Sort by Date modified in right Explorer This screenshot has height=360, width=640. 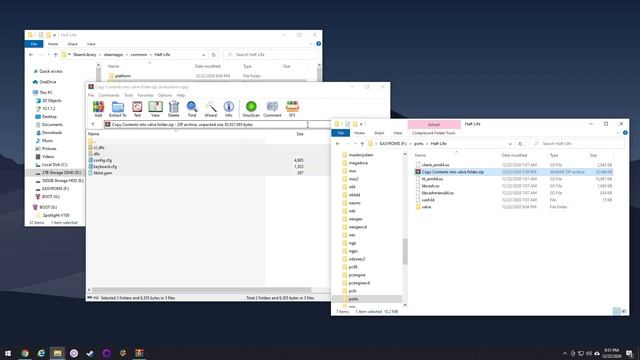(x=514, y=156)
